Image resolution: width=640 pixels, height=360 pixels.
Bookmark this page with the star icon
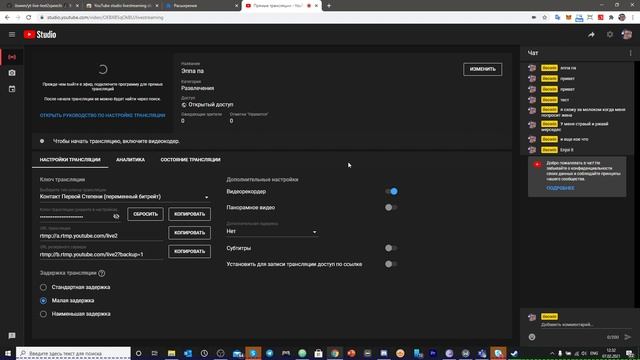pos(544,18)
